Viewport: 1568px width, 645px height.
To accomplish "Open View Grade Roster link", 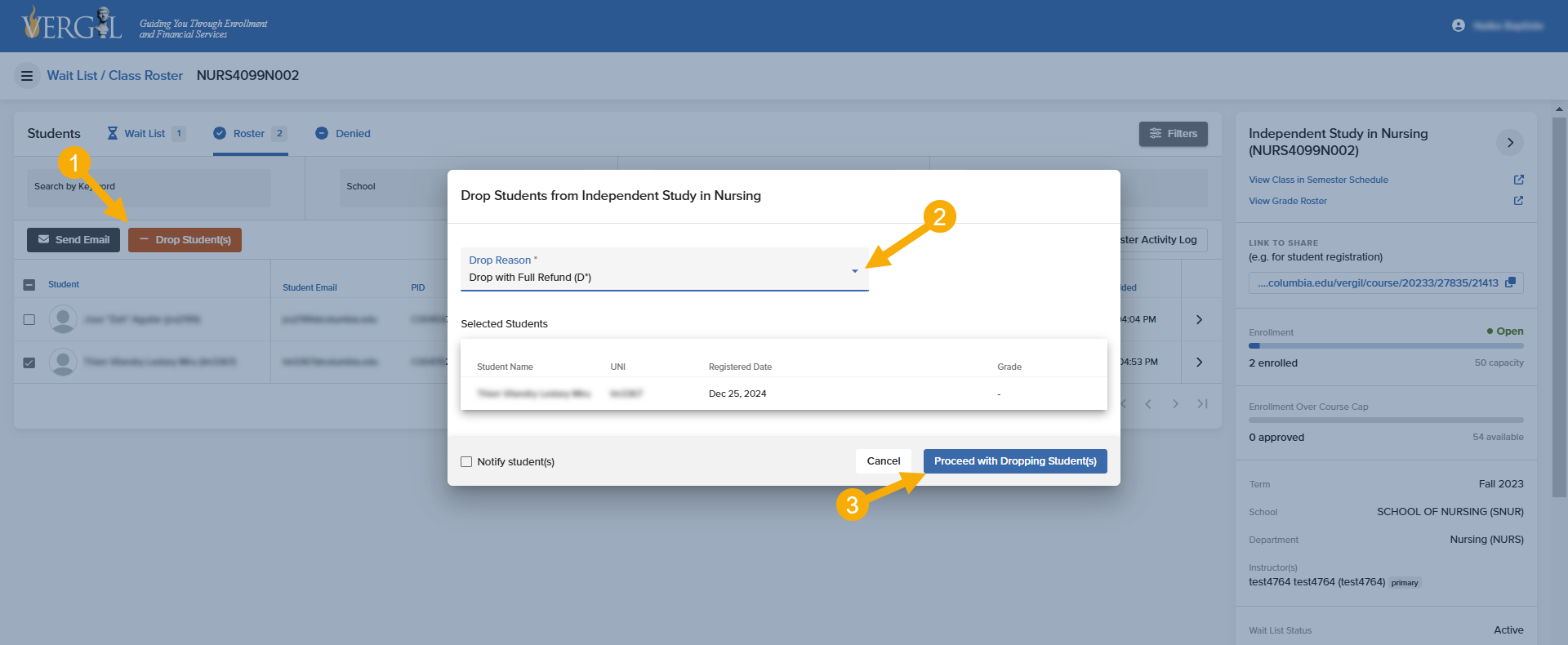I will [1288, 201].
